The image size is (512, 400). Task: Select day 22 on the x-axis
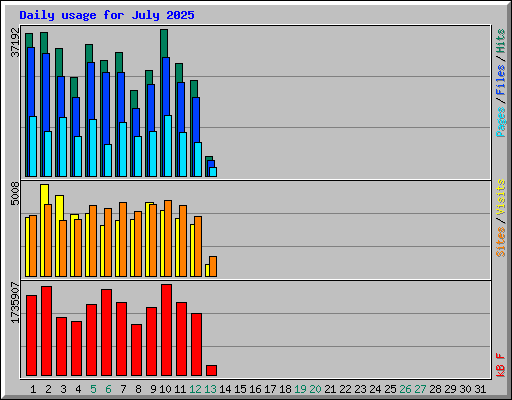(345, 389)
